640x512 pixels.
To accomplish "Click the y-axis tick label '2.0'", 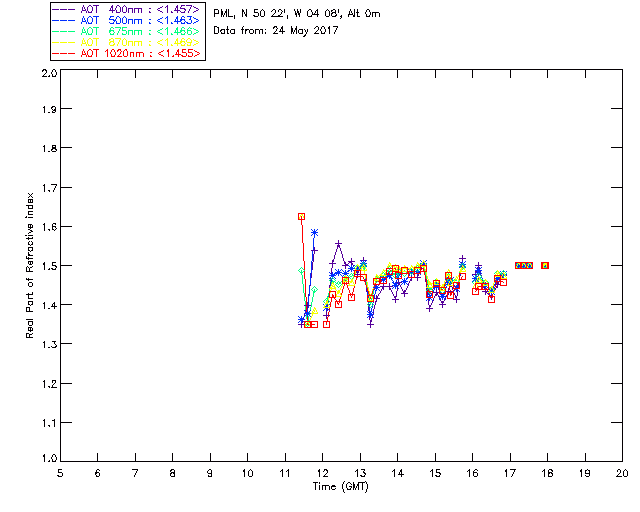I will click(x=49, y=74).
